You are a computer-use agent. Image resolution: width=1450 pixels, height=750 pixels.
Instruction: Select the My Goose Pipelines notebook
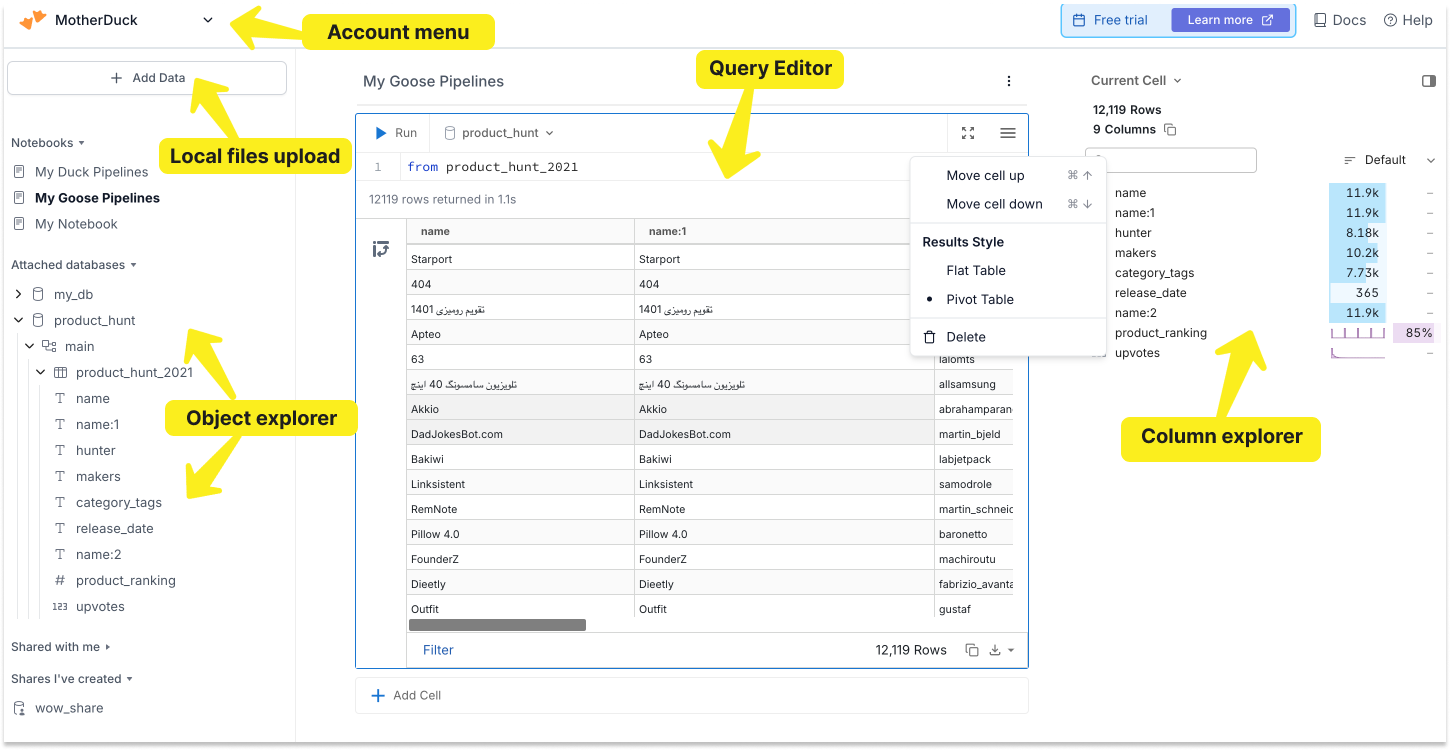tap(97, 198)
